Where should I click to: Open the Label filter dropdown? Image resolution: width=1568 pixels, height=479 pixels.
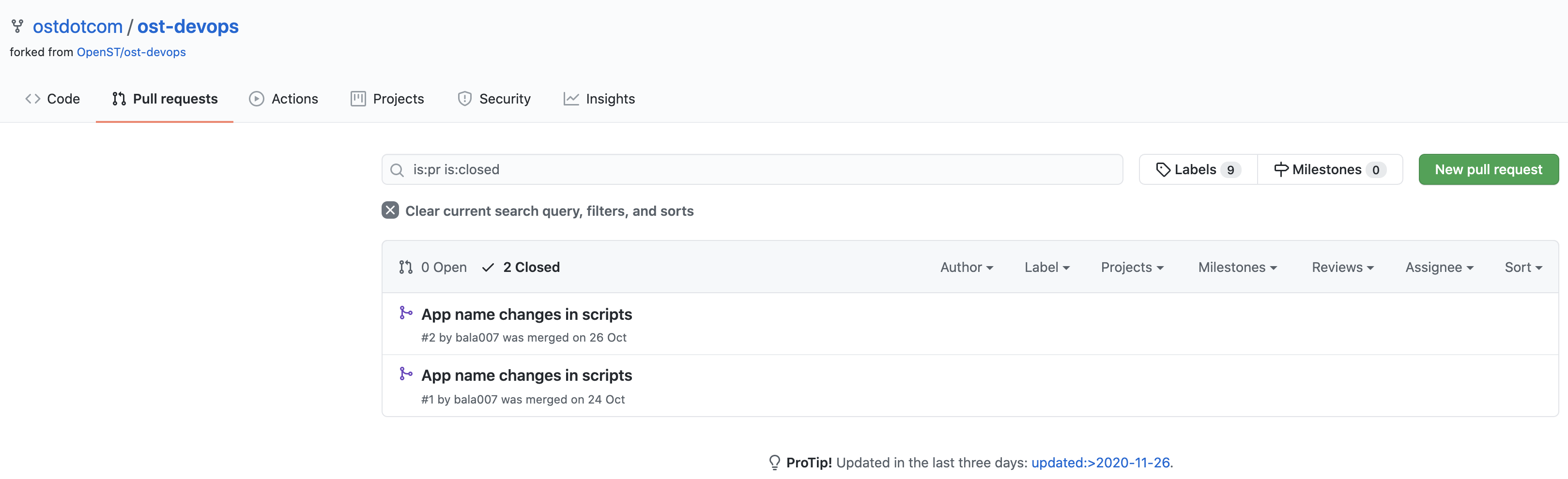click(x=1046, y=268)
